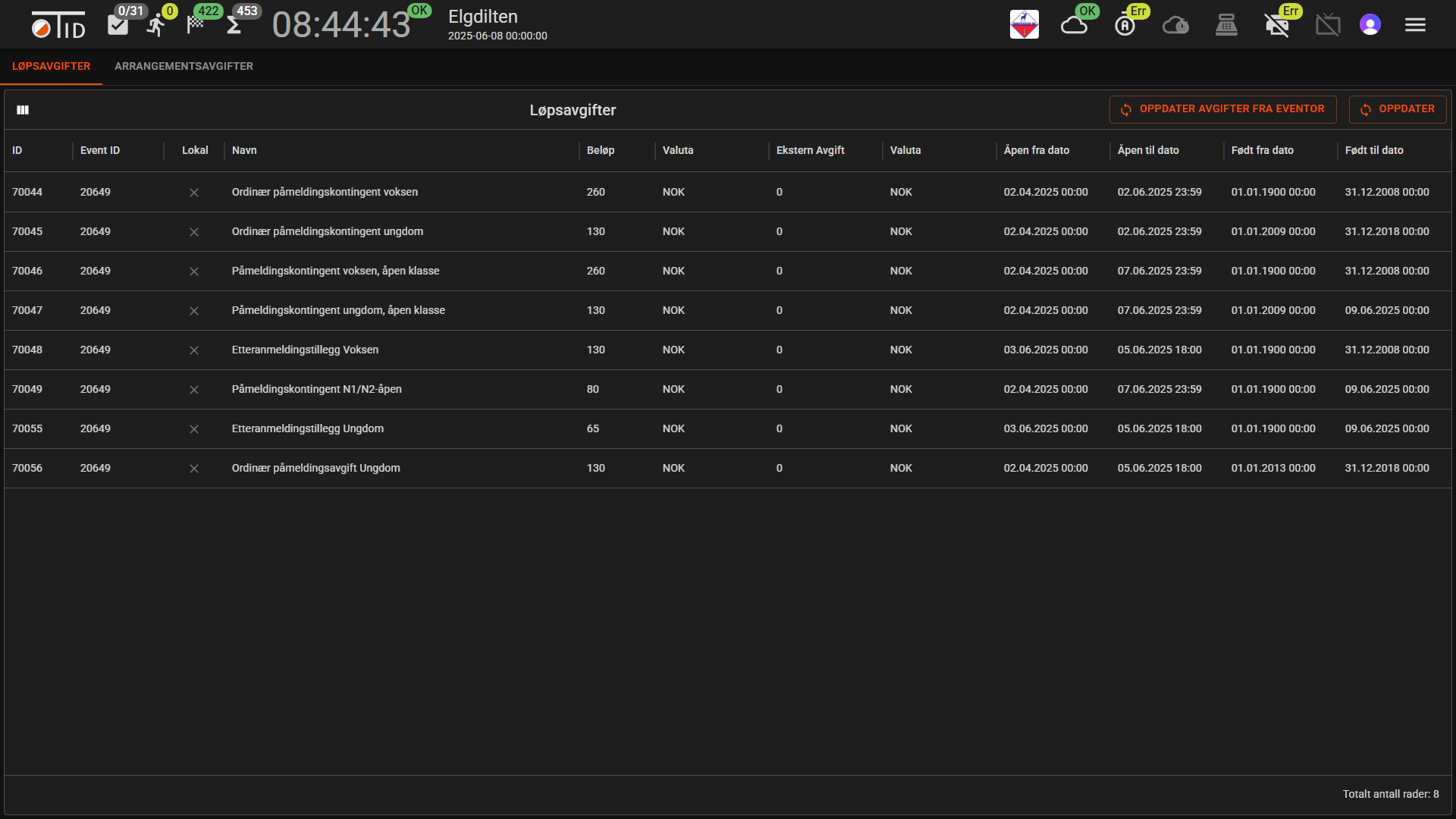Click the cloud status icon marked OK
This screenshot has width=1456, height=819.
coord(1074,25)
